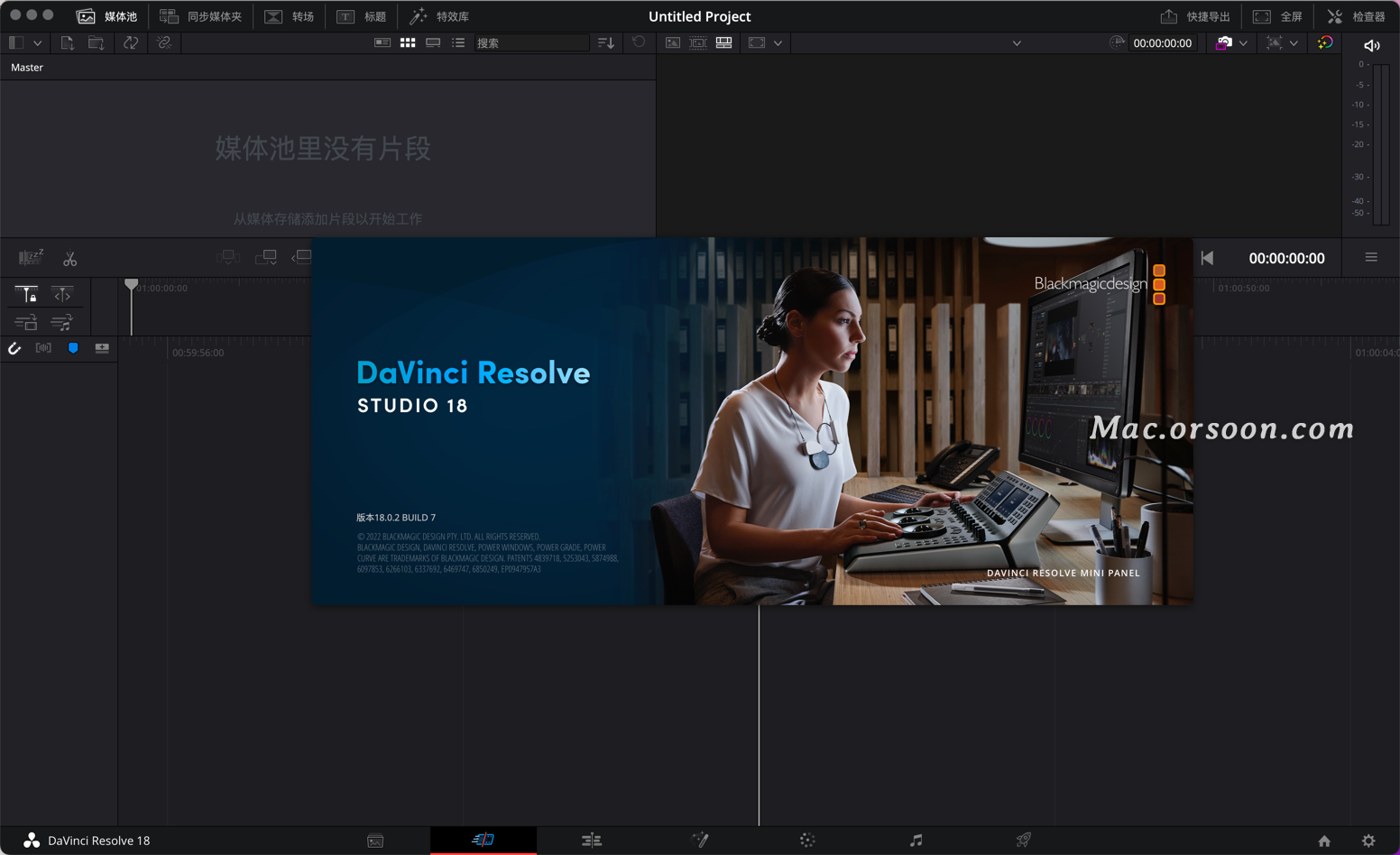The height and width of the screenshot is (855, 1400).
Task: Switch to the Cut page
Action: 484,840
